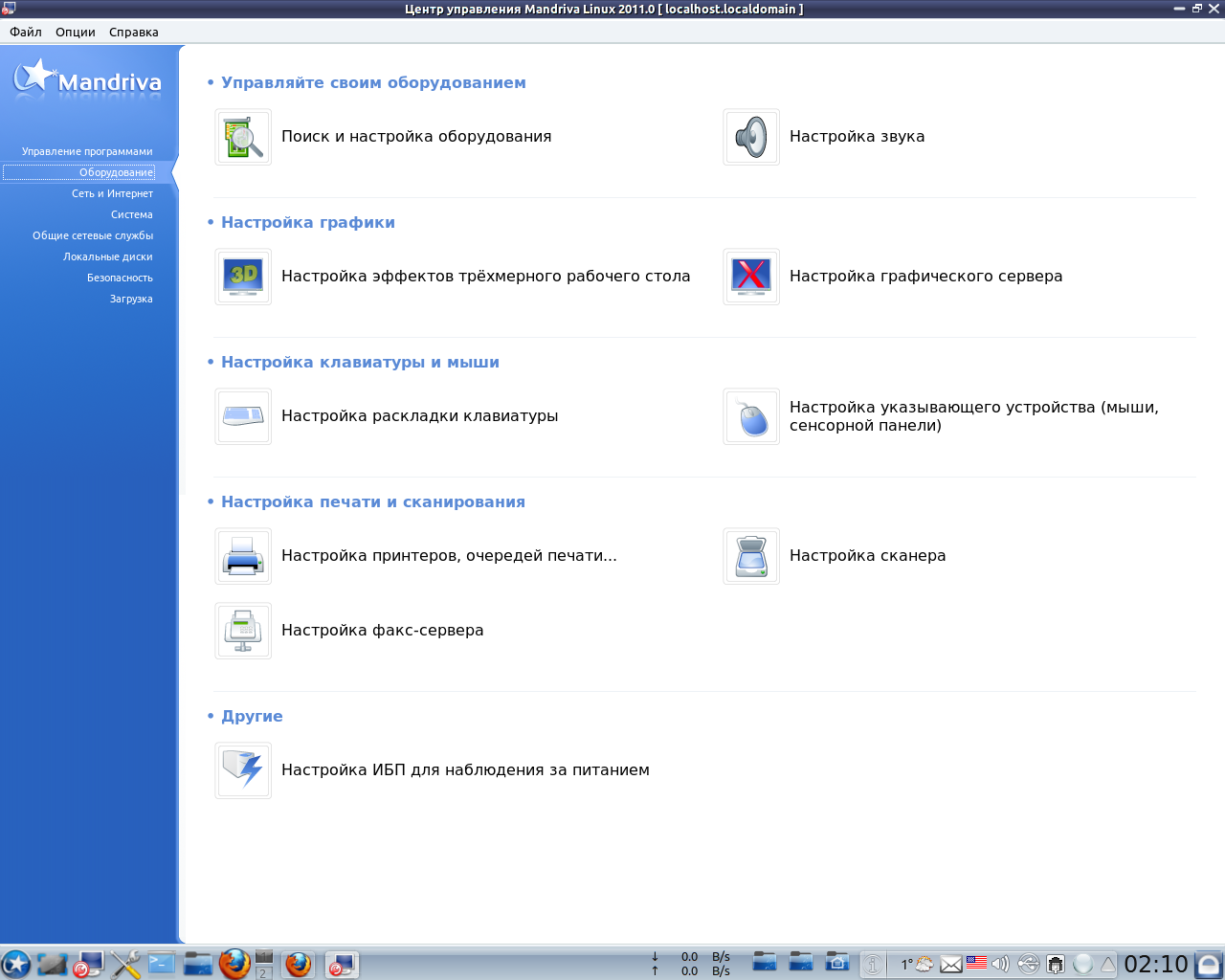The image size is (1225, 980).
Task: Click Настройка звука label
Action: 857,137
